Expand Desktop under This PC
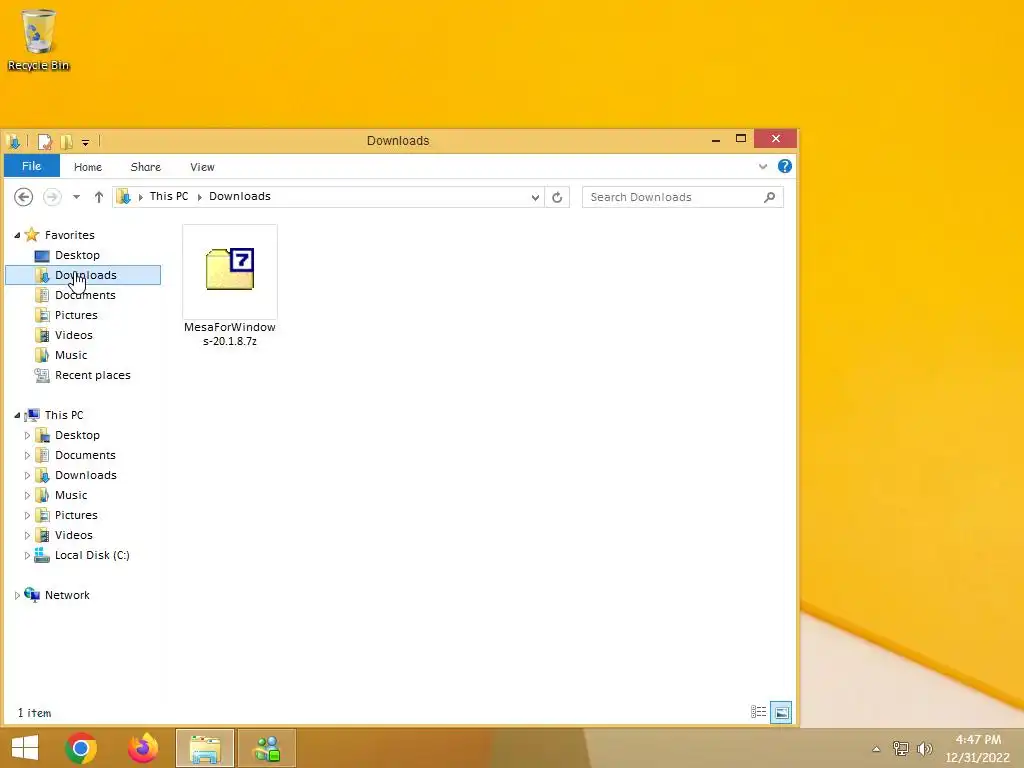 click(27, 436)
